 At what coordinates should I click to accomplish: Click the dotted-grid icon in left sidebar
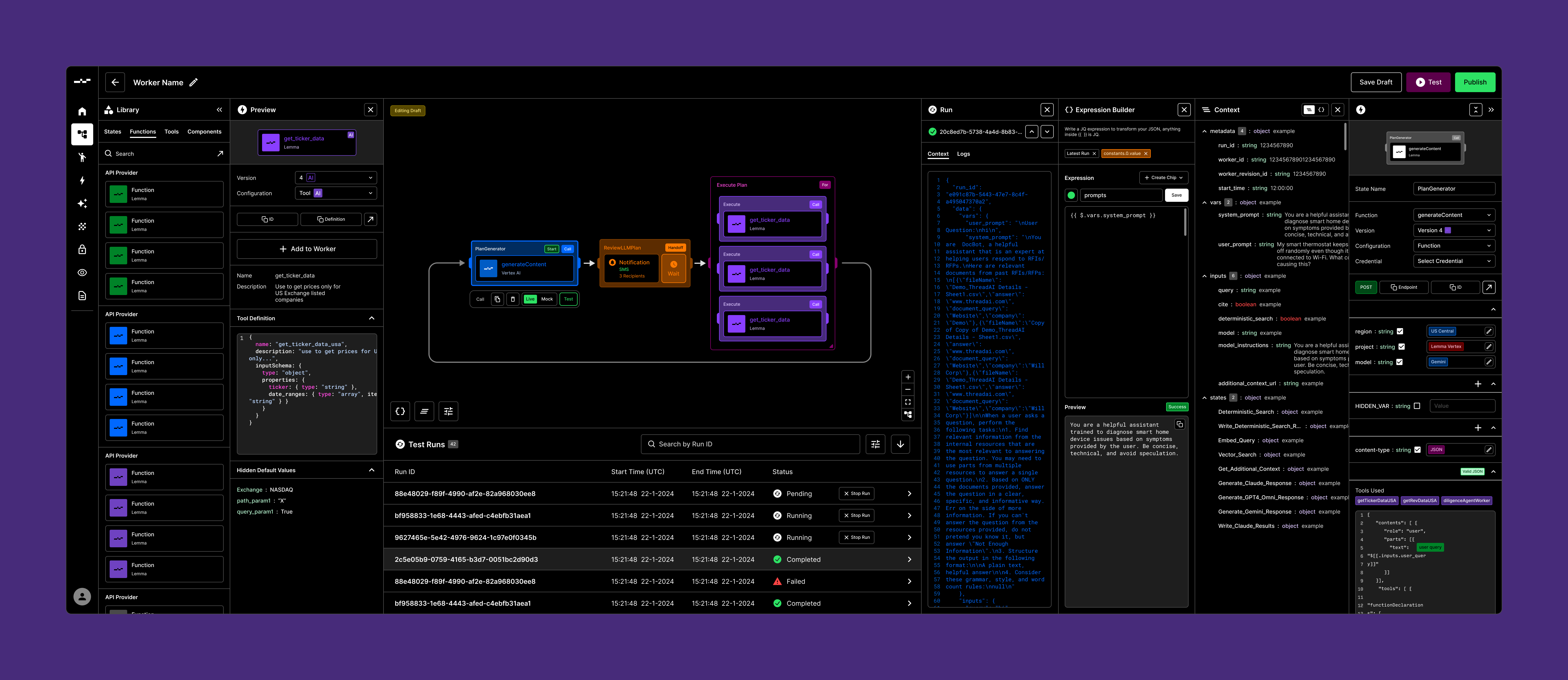pyautogui.click(x=82, y=226)
